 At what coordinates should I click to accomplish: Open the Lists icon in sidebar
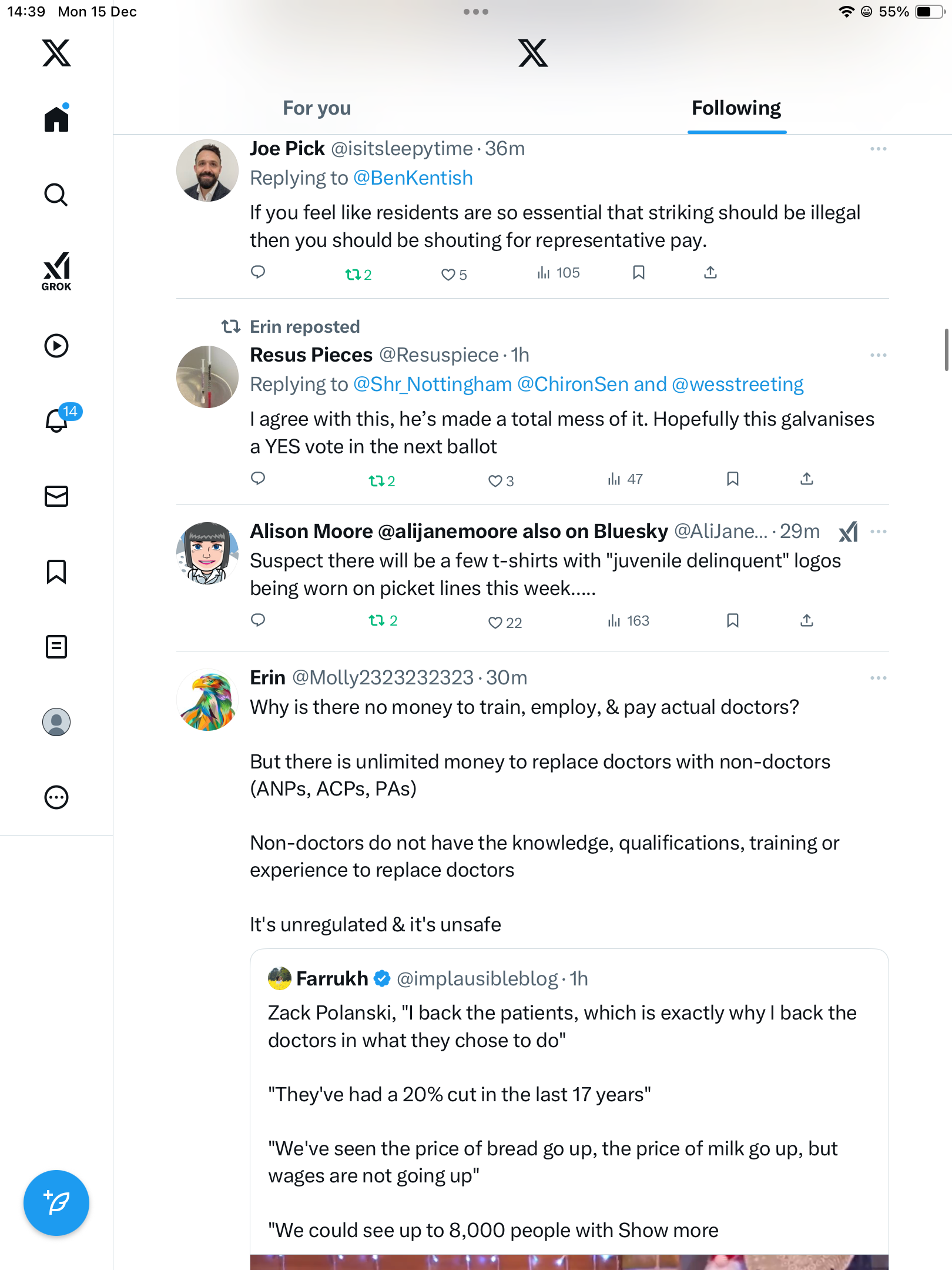56,647
